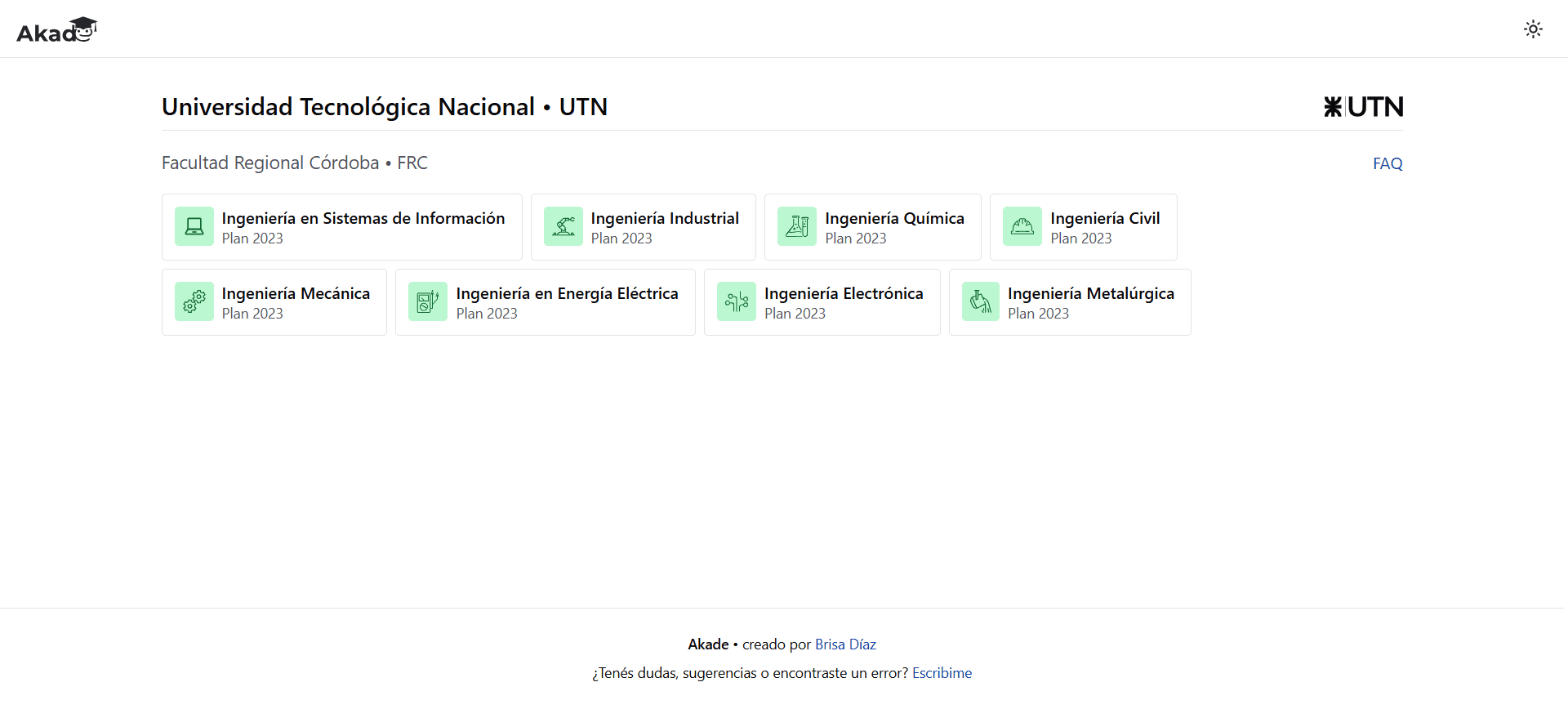Screen dimensions: 1568x709
Task: Visit Brisa Díaz creator link
Action: pyautogui.click(x=845, y=644)
